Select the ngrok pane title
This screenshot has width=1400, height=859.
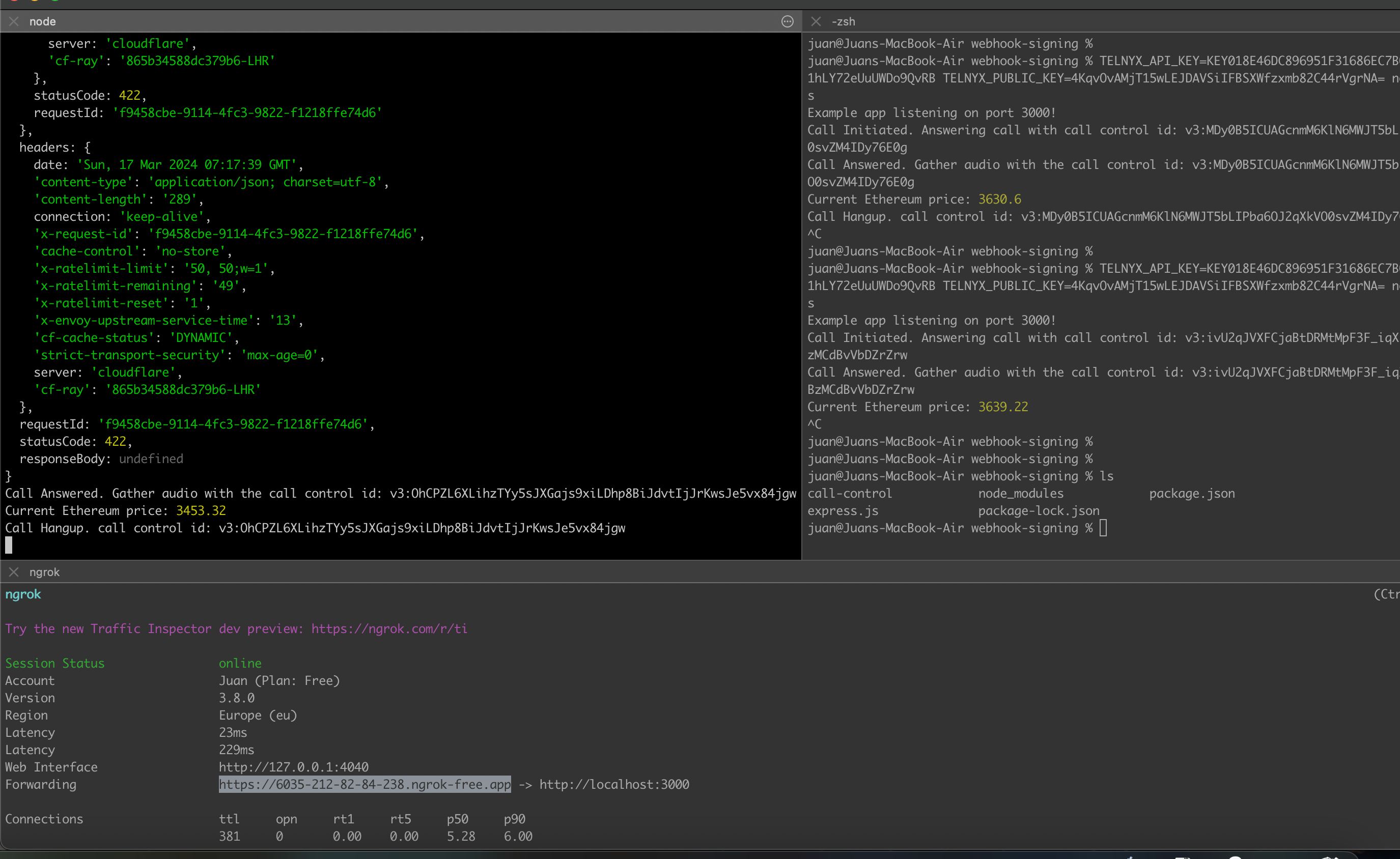click(44, 572)
